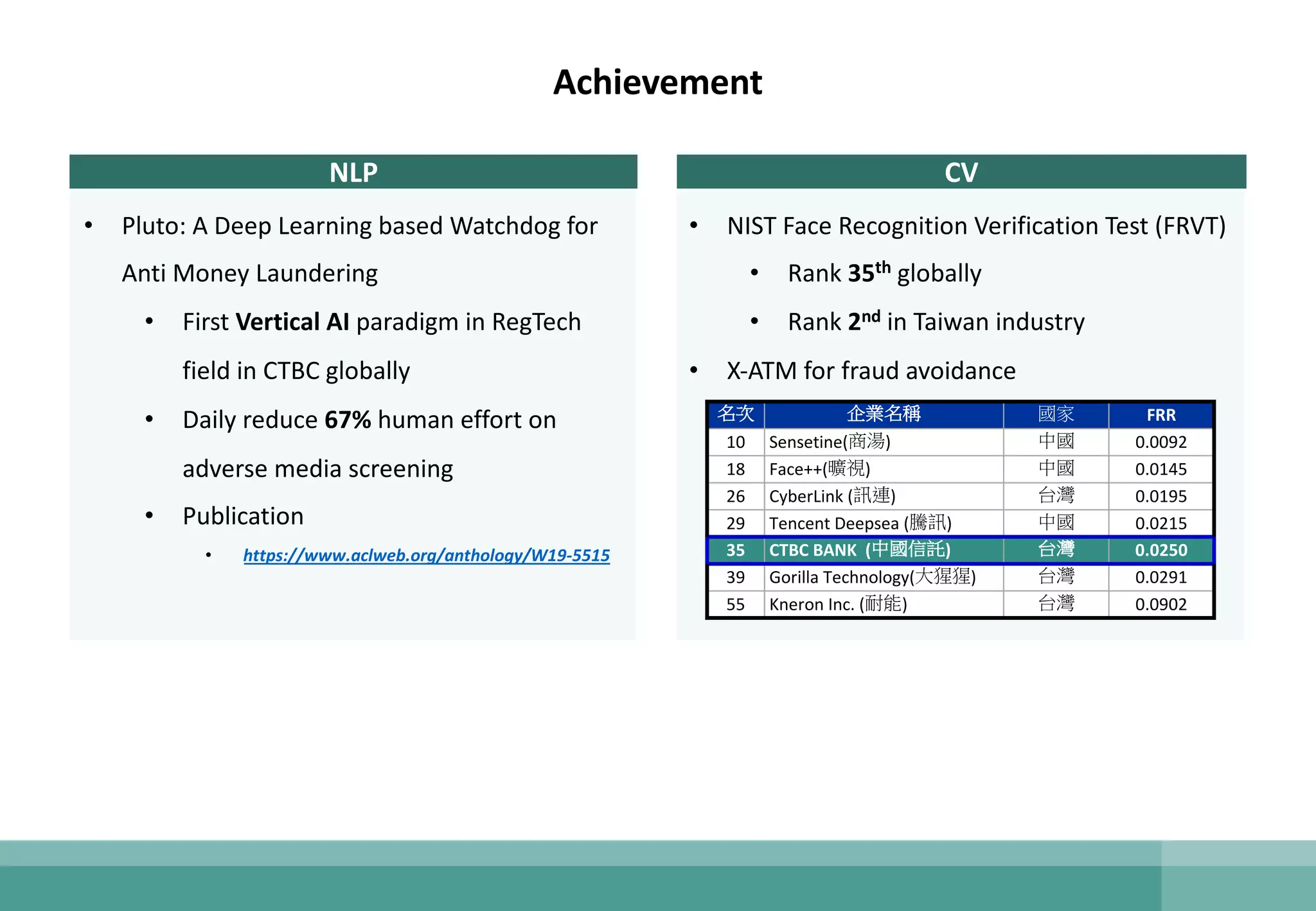This screenshot has width=1316, height=911.
Task: Select the Gorilla Technology(大猩猩) cell
Action: pyautogui.click(x=872, y=577)
